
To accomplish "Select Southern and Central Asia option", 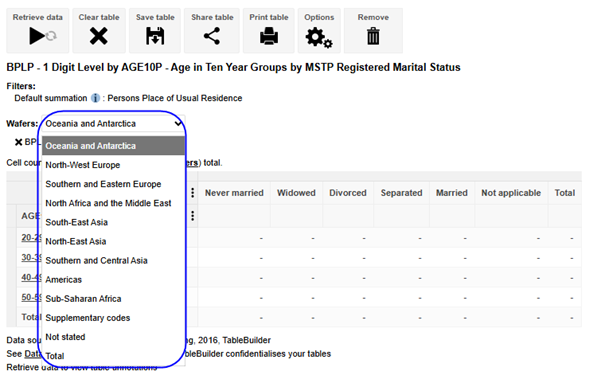I will [113, 261].
